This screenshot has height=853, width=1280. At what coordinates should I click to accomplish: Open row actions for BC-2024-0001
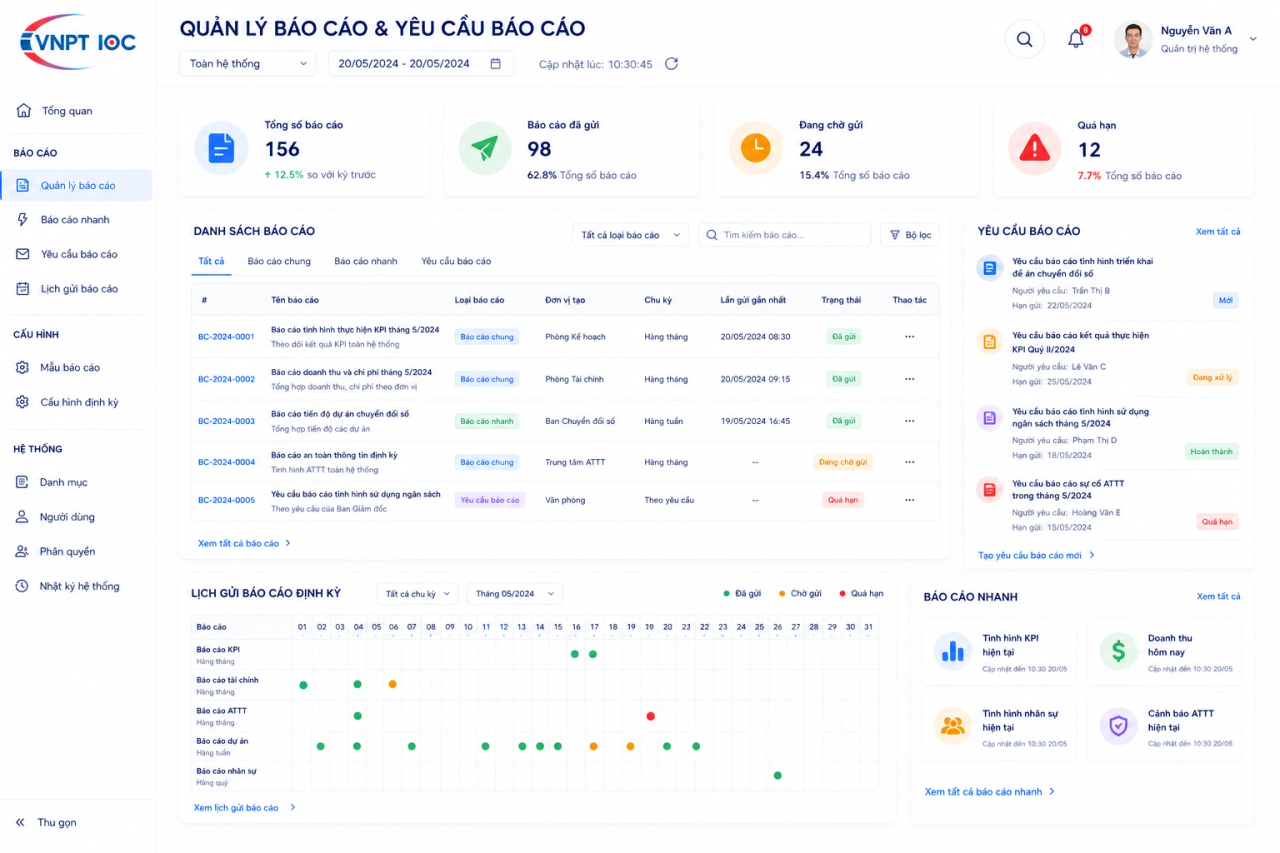point(909,337)
